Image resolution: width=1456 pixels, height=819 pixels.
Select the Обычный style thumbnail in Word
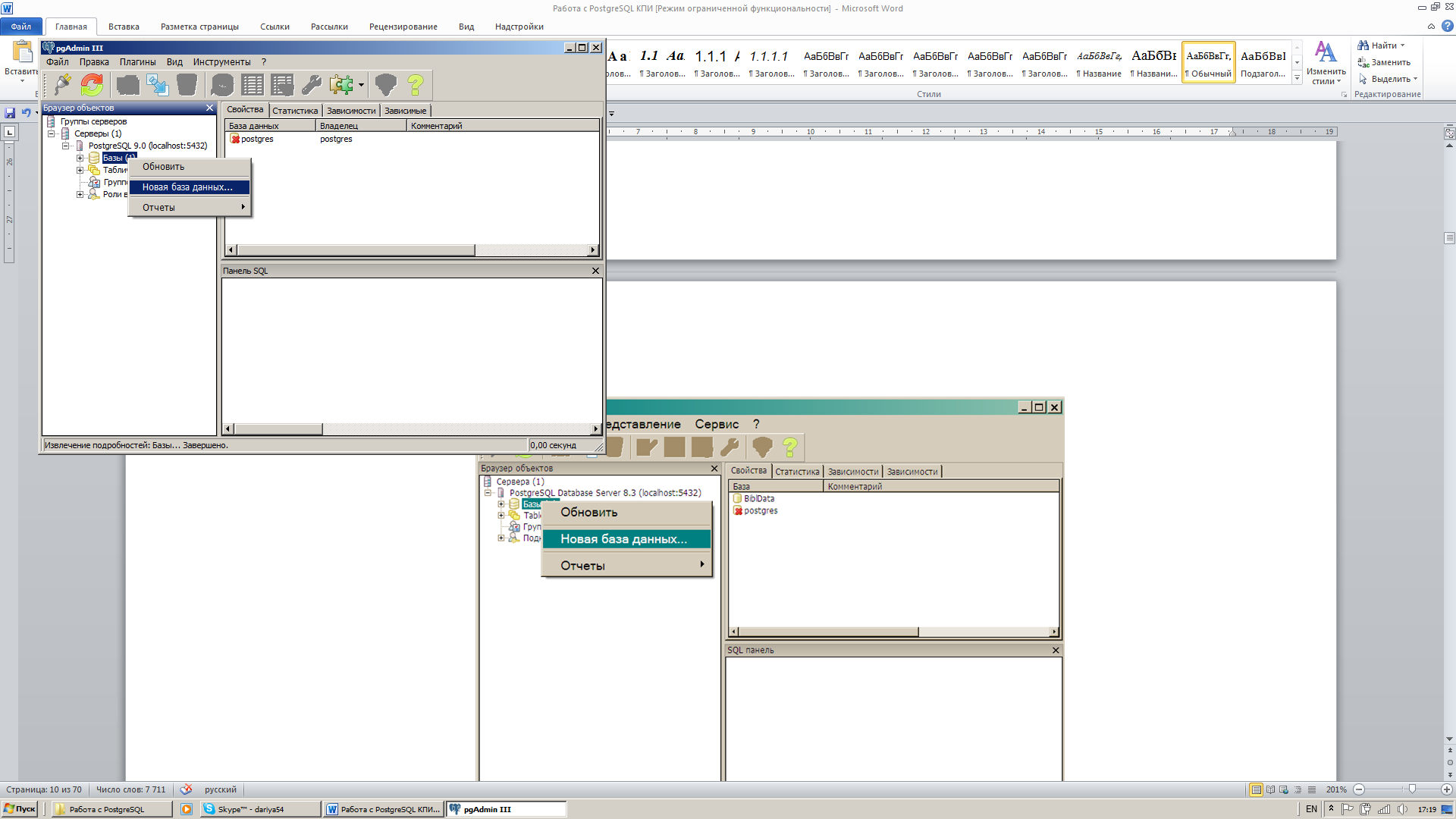click(x=1209, y=61)
